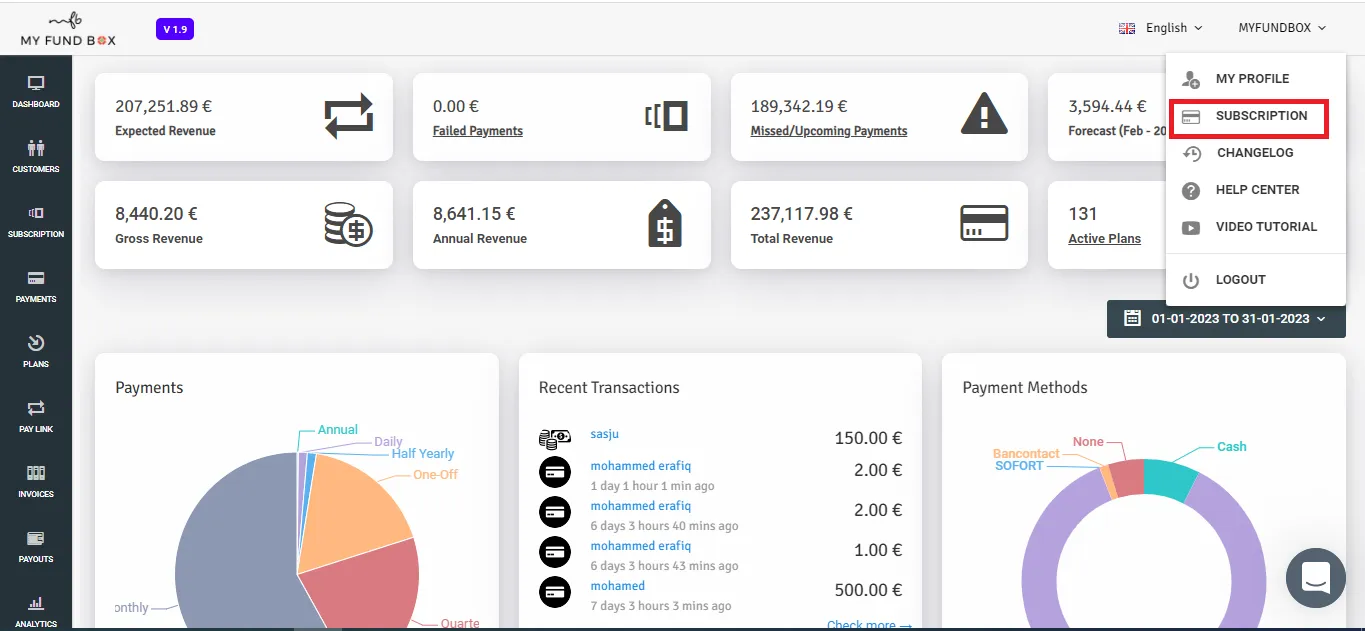The height and width of the screenshot is (631, 1365).
Task: Click the Bancontact label in Payment Methods chart
Action: tap(1026, 454)
